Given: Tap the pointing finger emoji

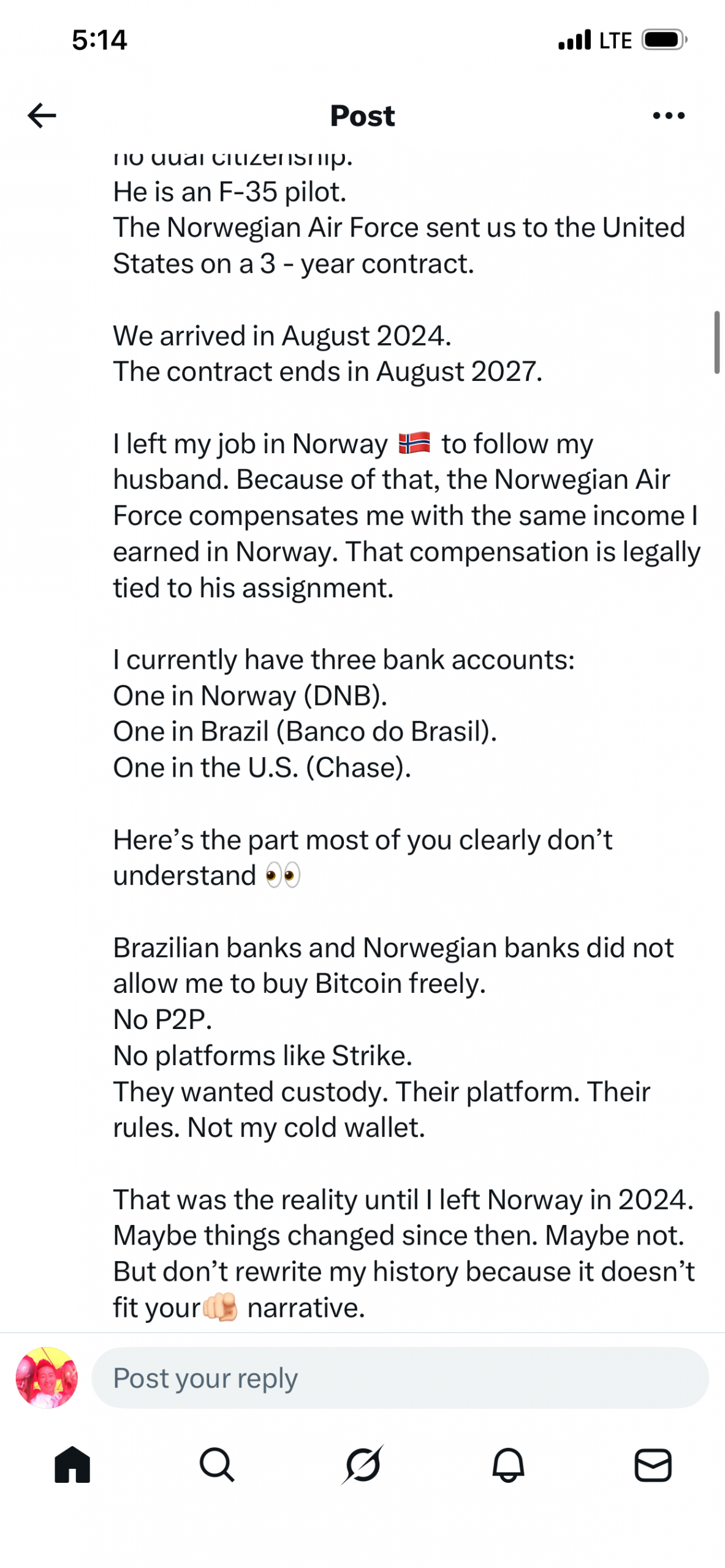Looking at the screenshot, I should [220, 1307].
